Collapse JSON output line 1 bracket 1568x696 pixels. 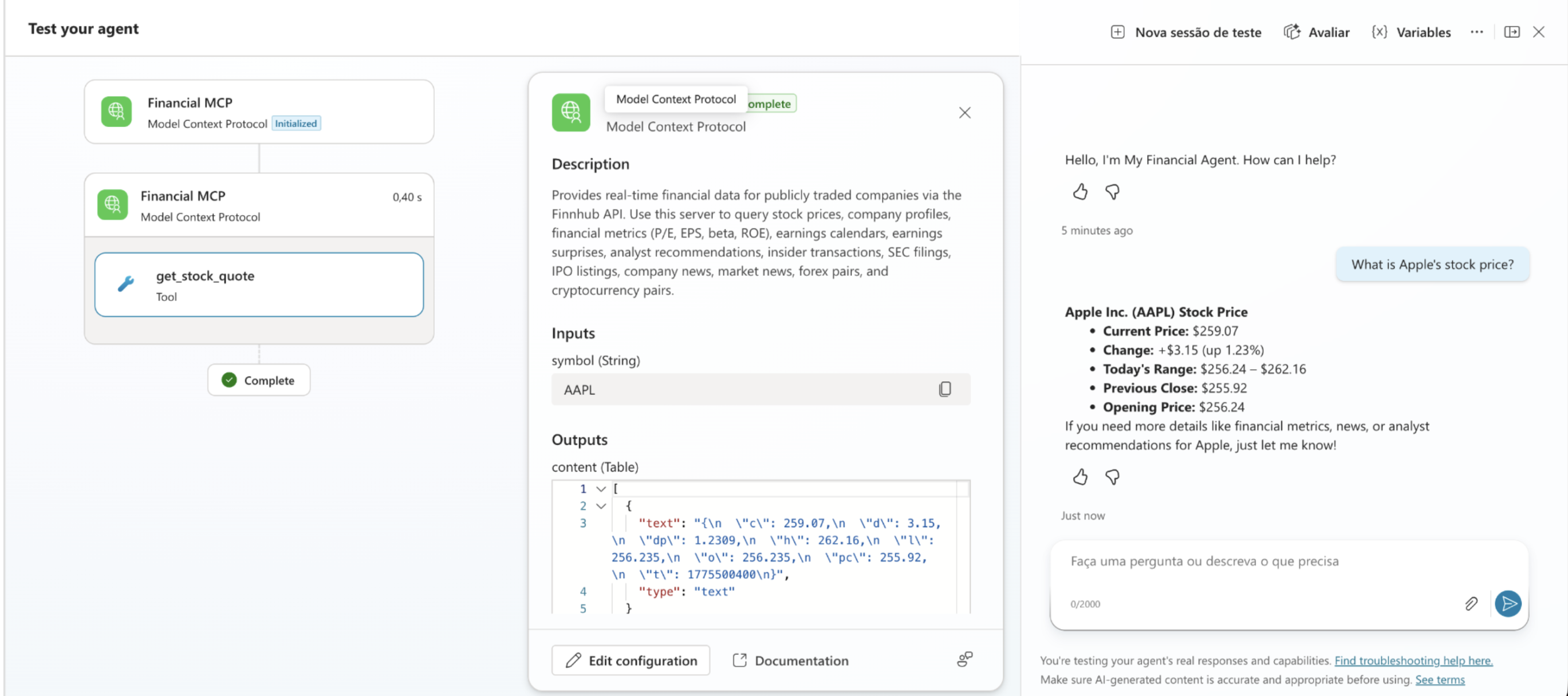click(601, 489)
